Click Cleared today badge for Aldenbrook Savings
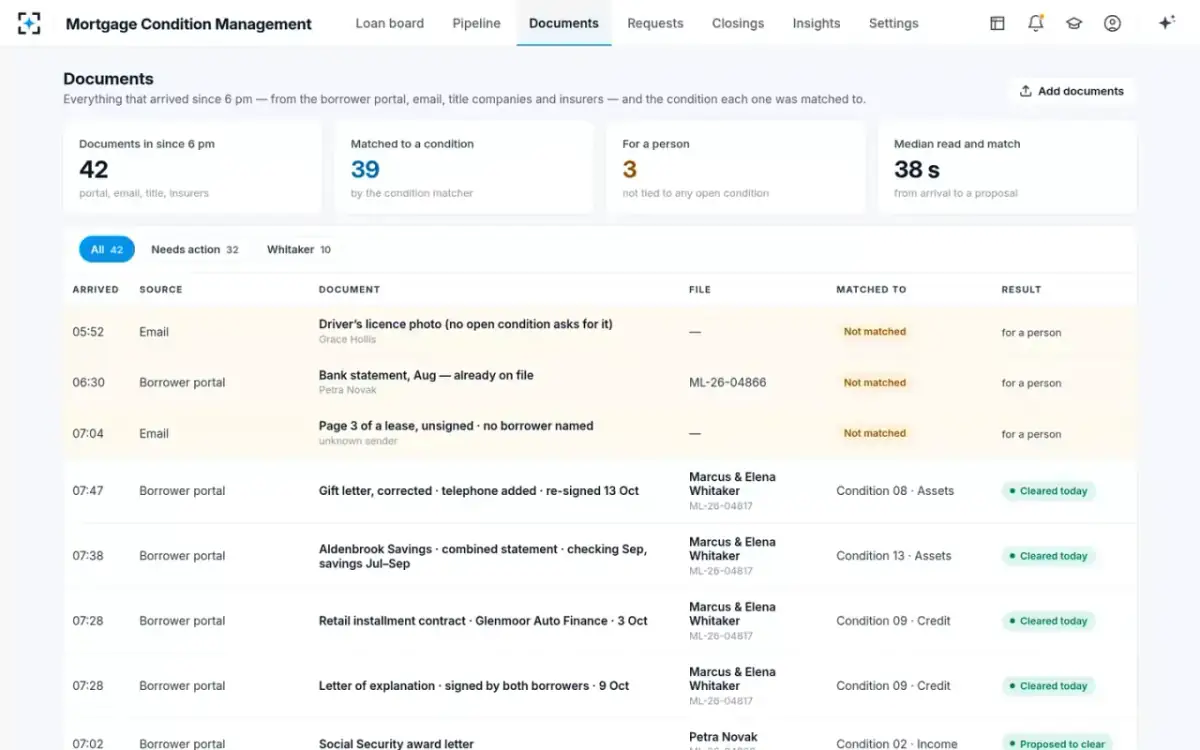Viewport: 1200px width, 750px height. coord(1049,556)
